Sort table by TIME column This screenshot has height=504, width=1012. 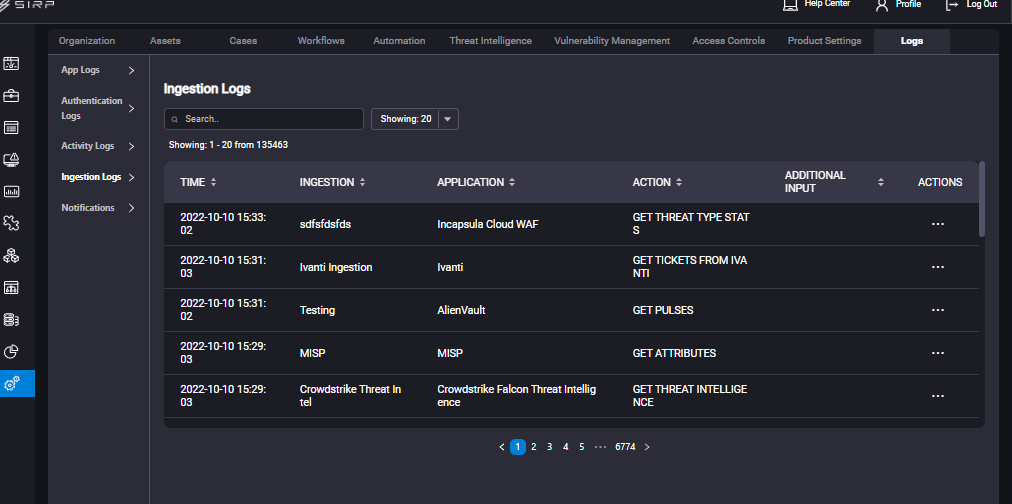coord(213,183)
